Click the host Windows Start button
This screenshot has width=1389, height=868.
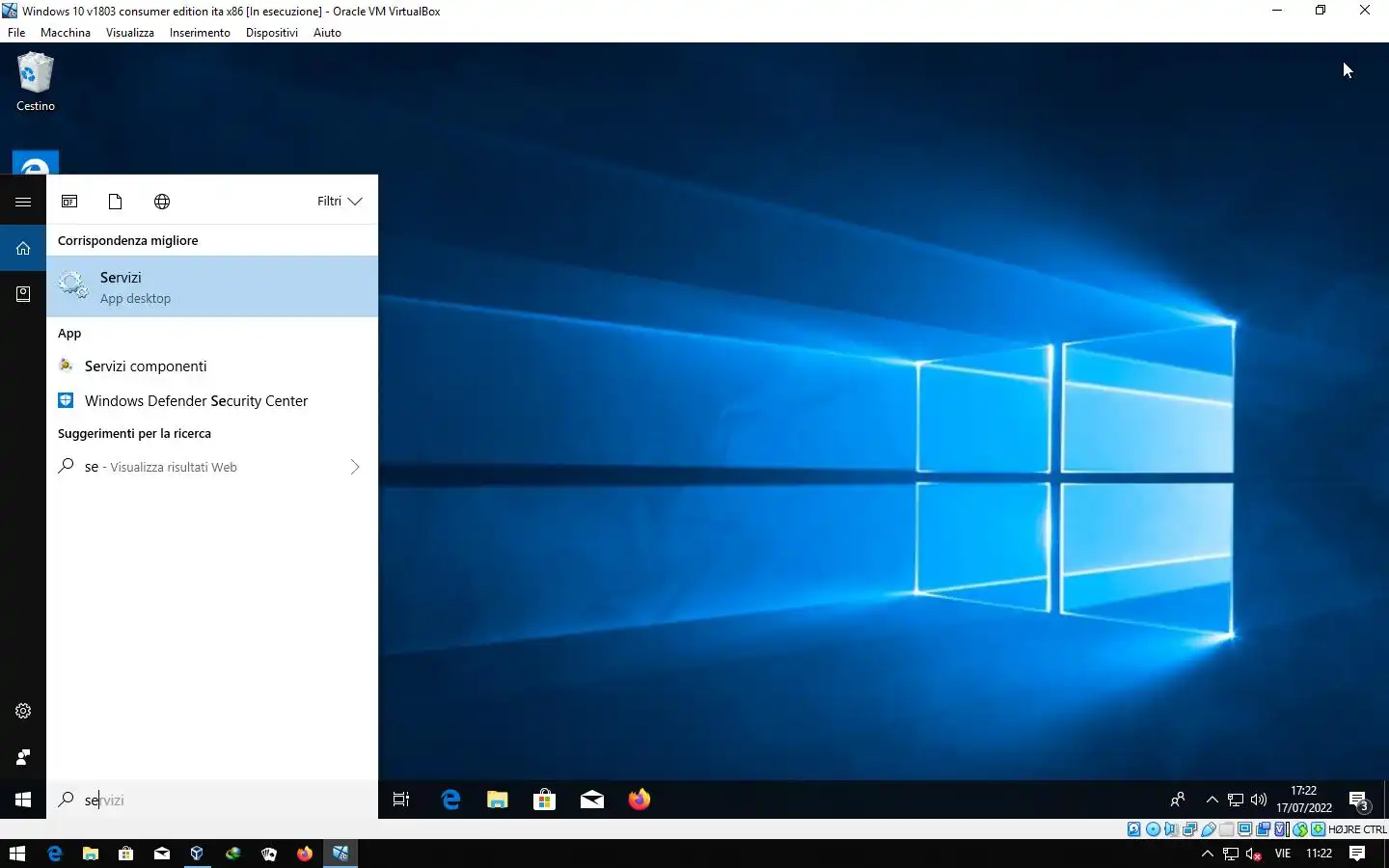(17, 854)
